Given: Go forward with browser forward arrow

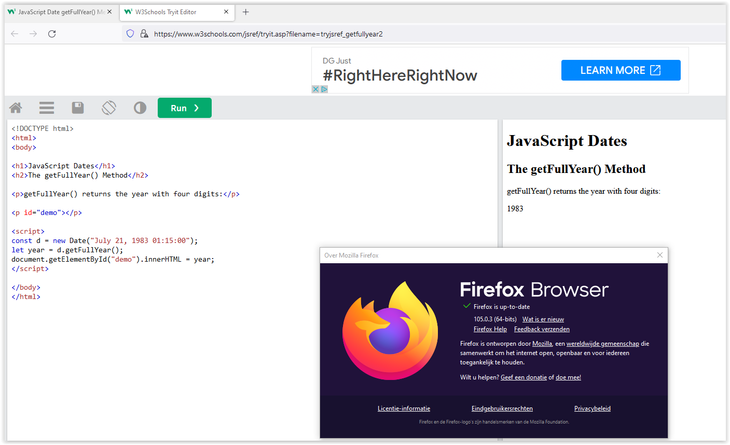Looking at the screenshot, I should [33, 34].
